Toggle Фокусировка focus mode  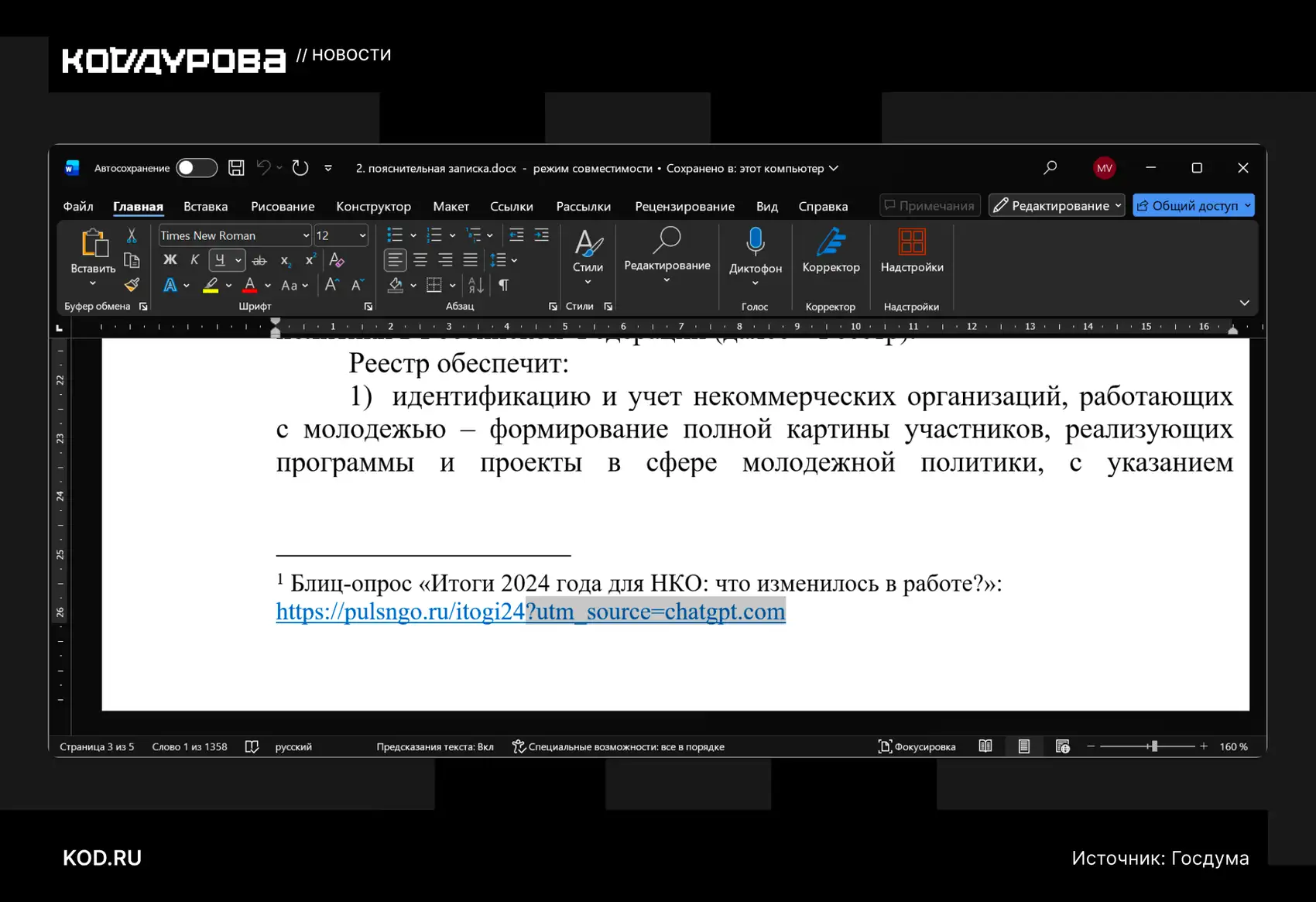[917, 746]
